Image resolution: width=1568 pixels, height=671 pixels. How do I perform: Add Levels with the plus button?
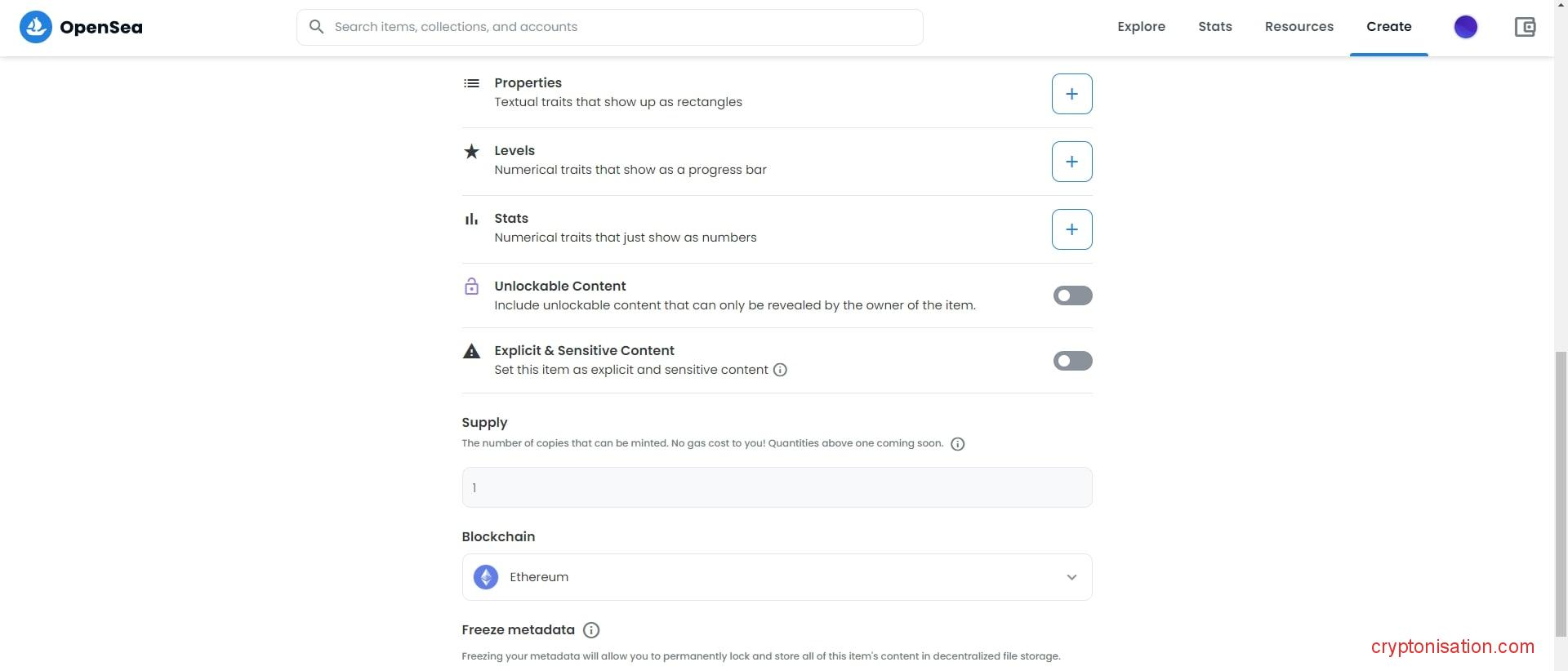click(1071, 162)
